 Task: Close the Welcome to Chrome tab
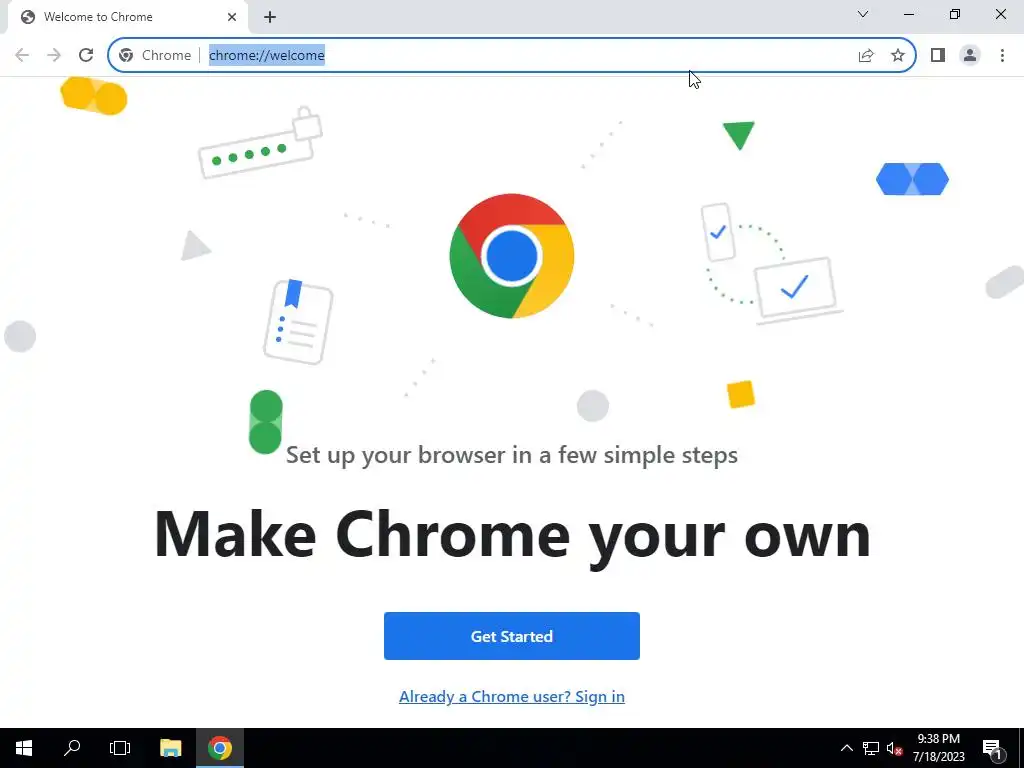click(x=232, y=17)
